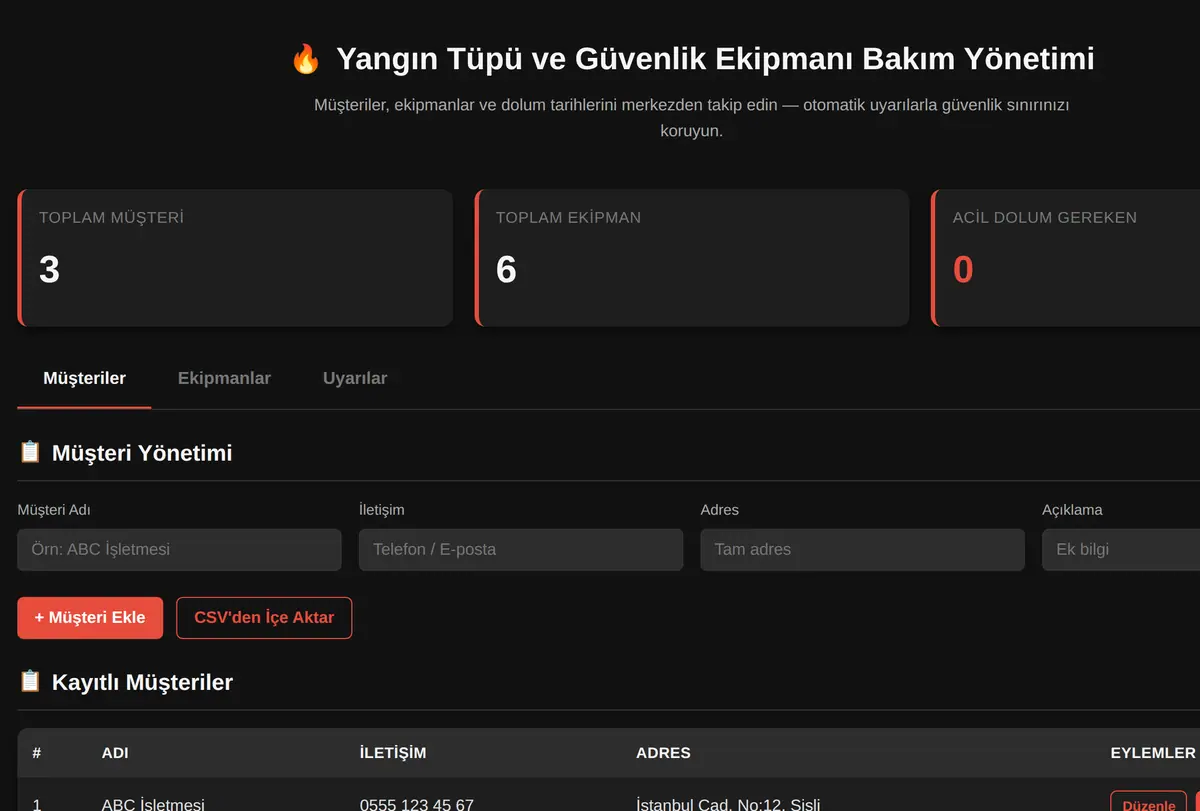Click the EYLEMLER column header

click(1153, 753)
